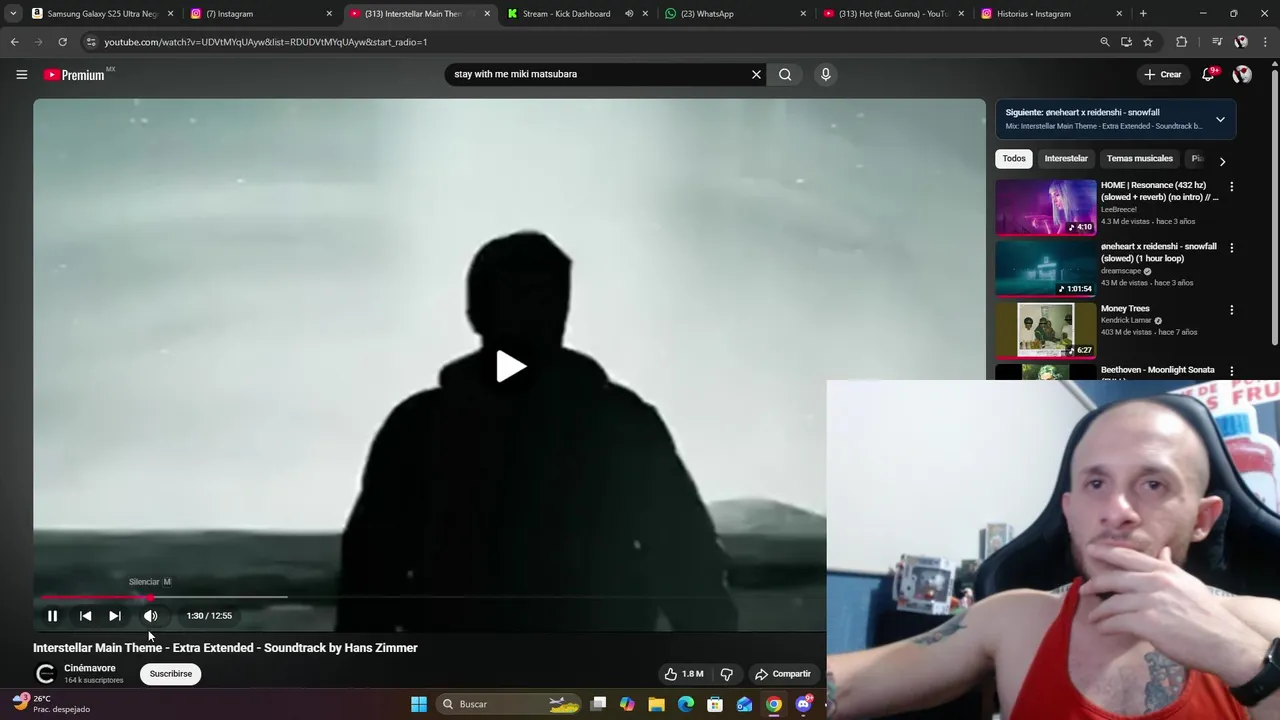Open the Chrome three-dot menu
Image resolution: width=1280 pixels, height=720 pixels.
[1266, 42]
